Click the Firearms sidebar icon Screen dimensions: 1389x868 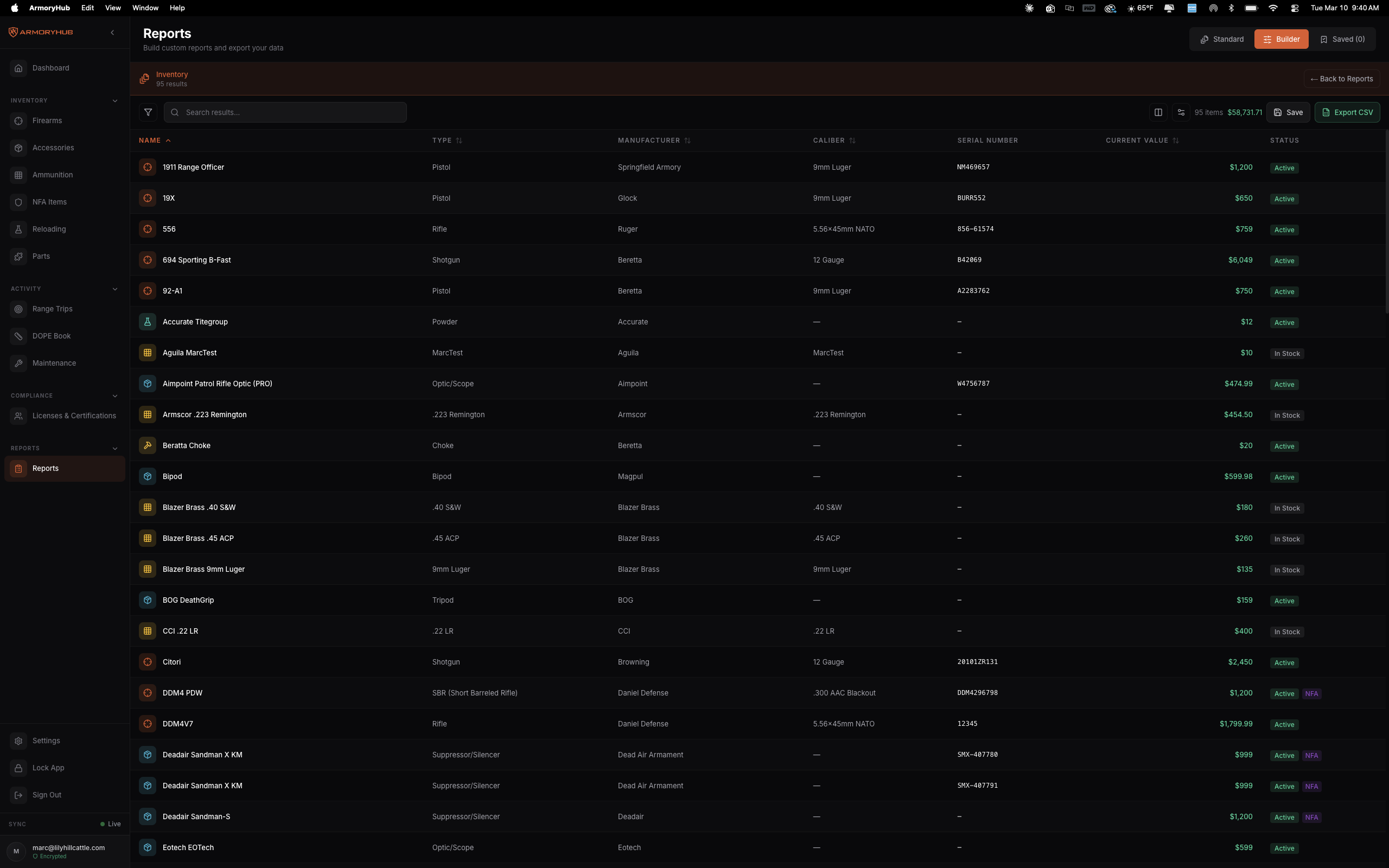(18, 120)
